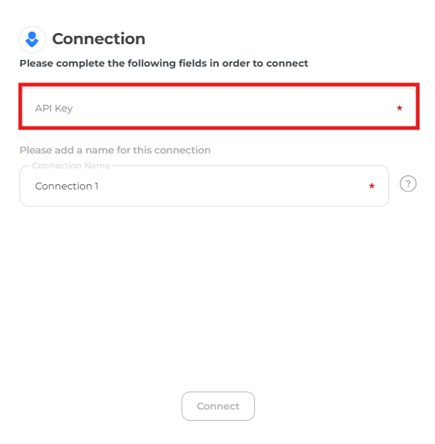Click the empty space after "Connection 1" text
The height and width of the screenshot is (444, 435).
tap(233, 186)
